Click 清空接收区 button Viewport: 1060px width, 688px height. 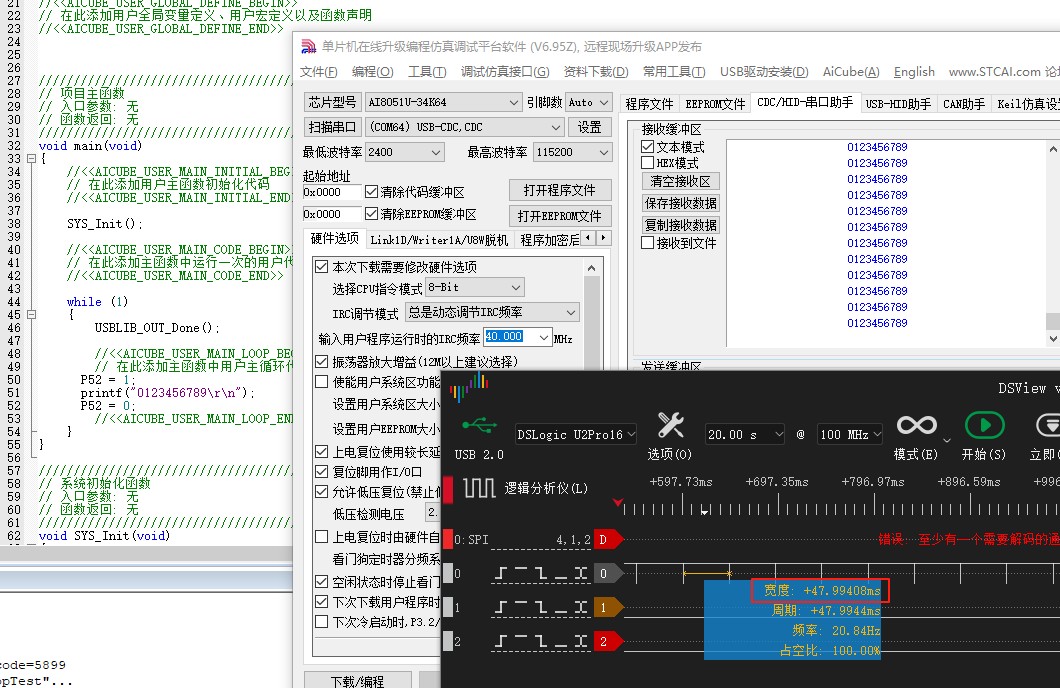tap(681, 181)
